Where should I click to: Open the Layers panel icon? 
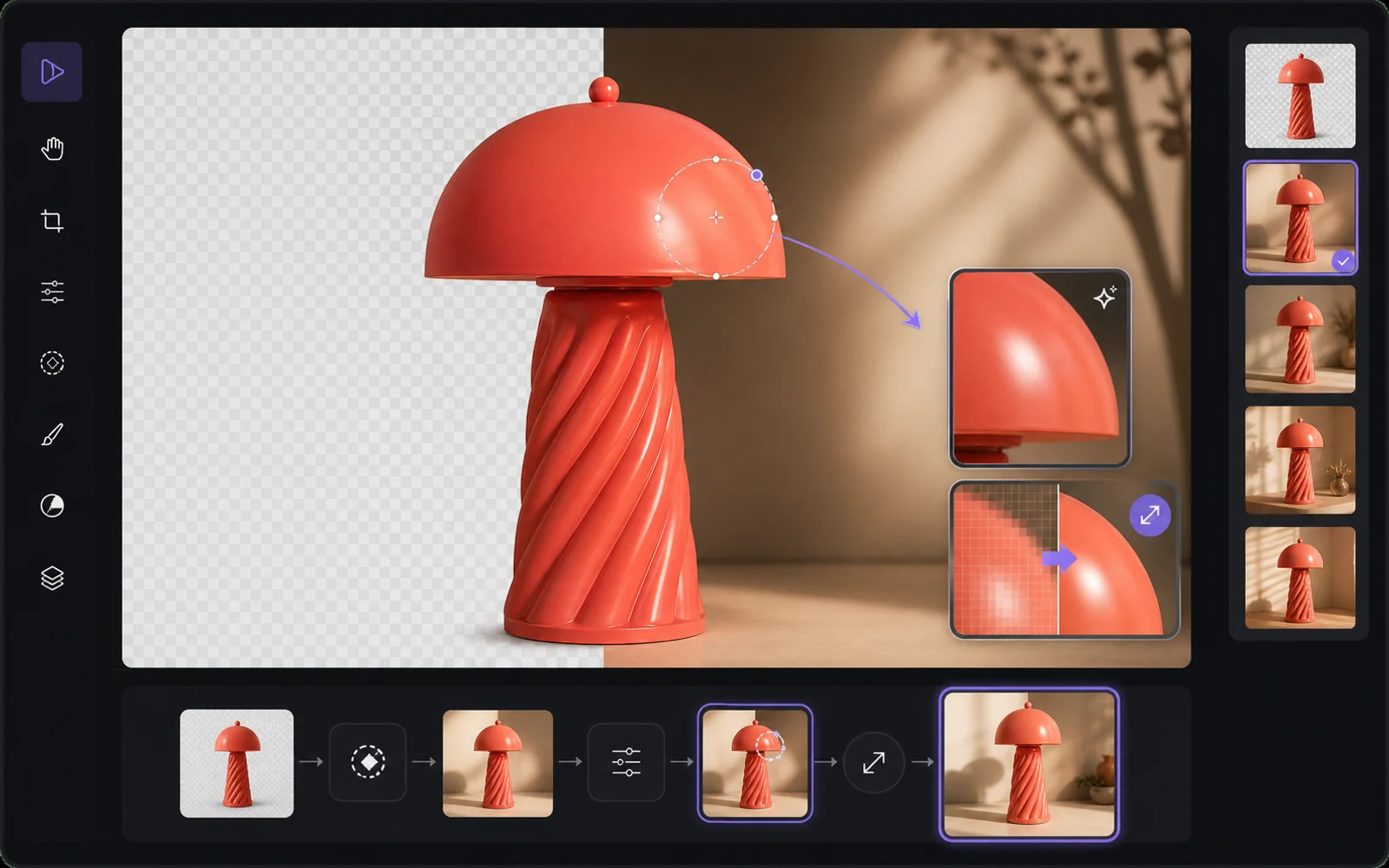click(52, 577)
